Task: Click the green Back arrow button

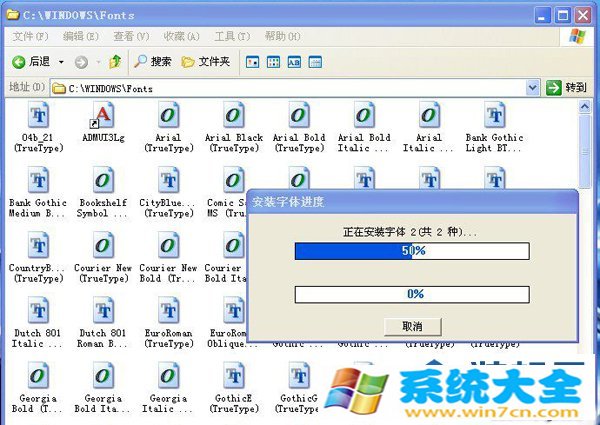Action: (x=18, y=62)
